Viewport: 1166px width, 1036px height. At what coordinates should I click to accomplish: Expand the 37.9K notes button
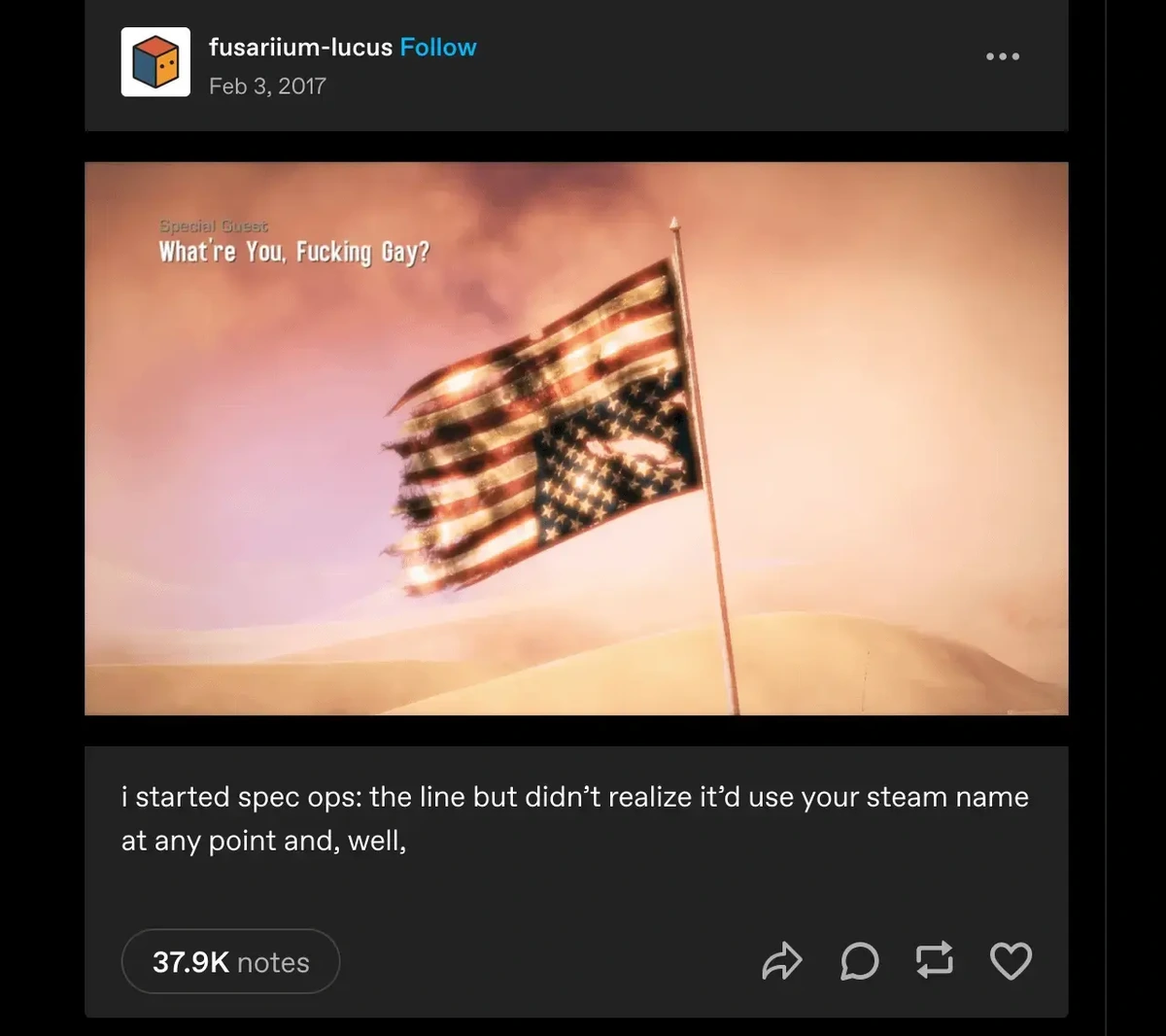point(230,961)
